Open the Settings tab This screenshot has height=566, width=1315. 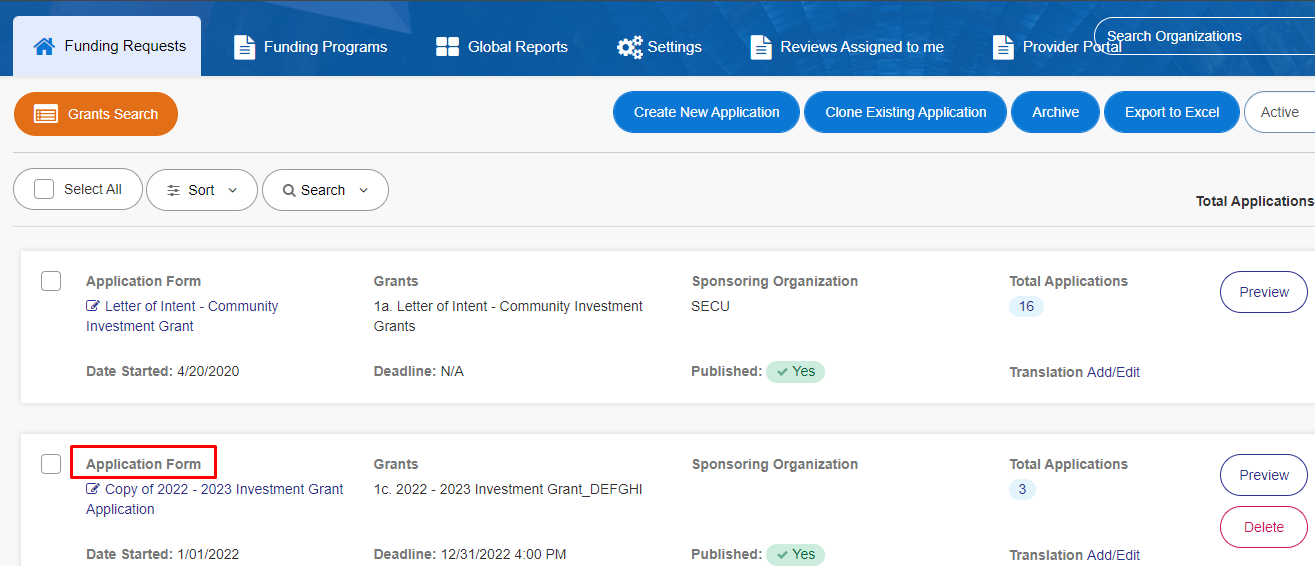pos(659,47)
